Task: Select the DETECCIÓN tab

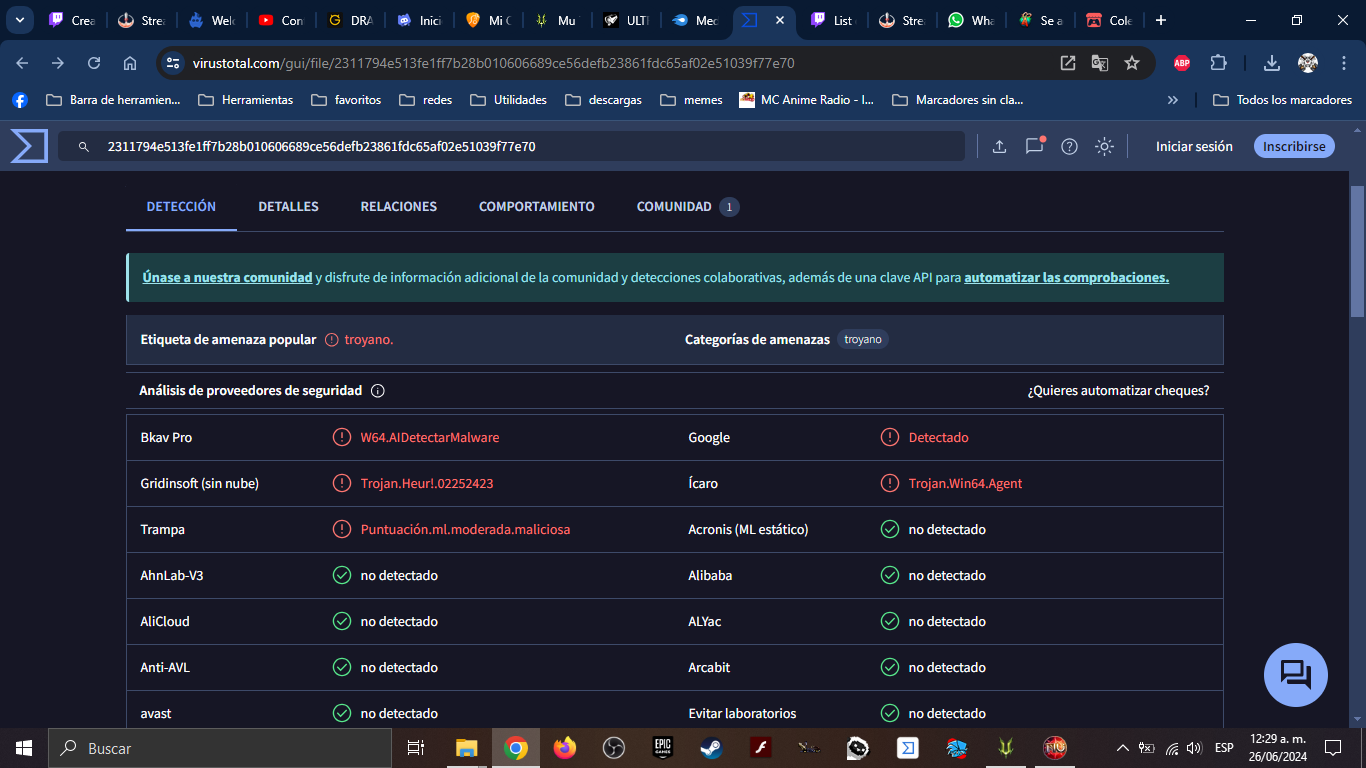Action: (x=181, y=207)
